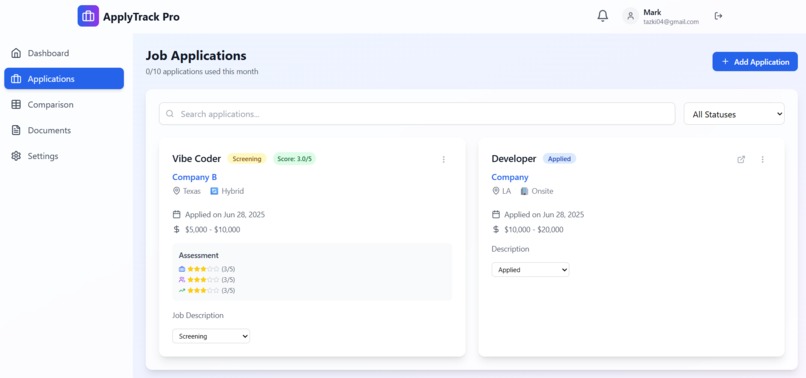Click the Applied status badge
The width and height of the screenshot is (806, 378).
click(x=559, y=159)
